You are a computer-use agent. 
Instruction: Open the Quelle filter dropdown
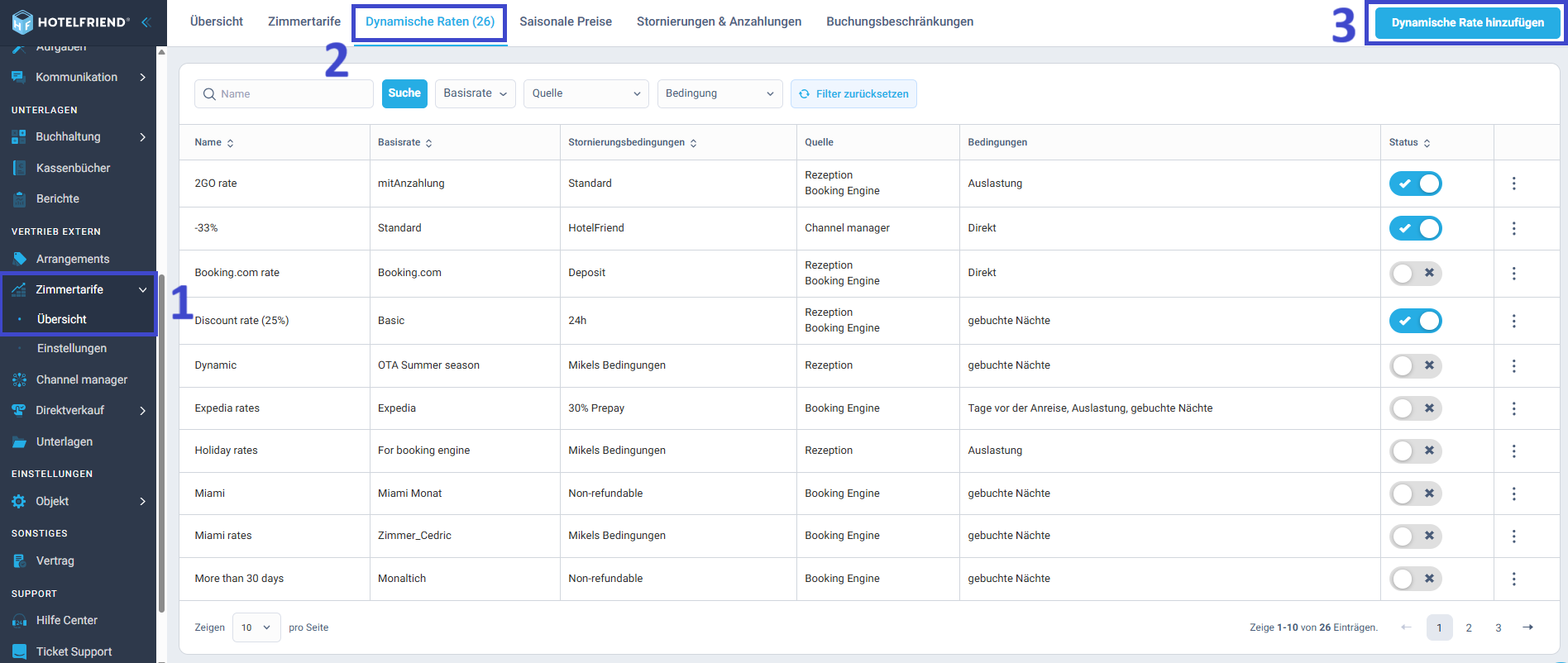tap(586, 93)
